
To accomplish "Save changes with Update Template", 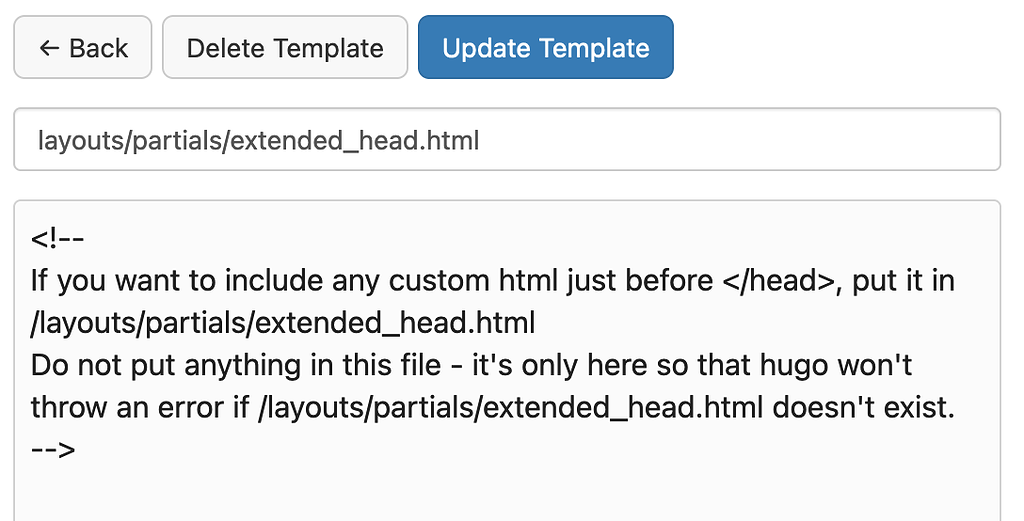I will tap(545, 48).
